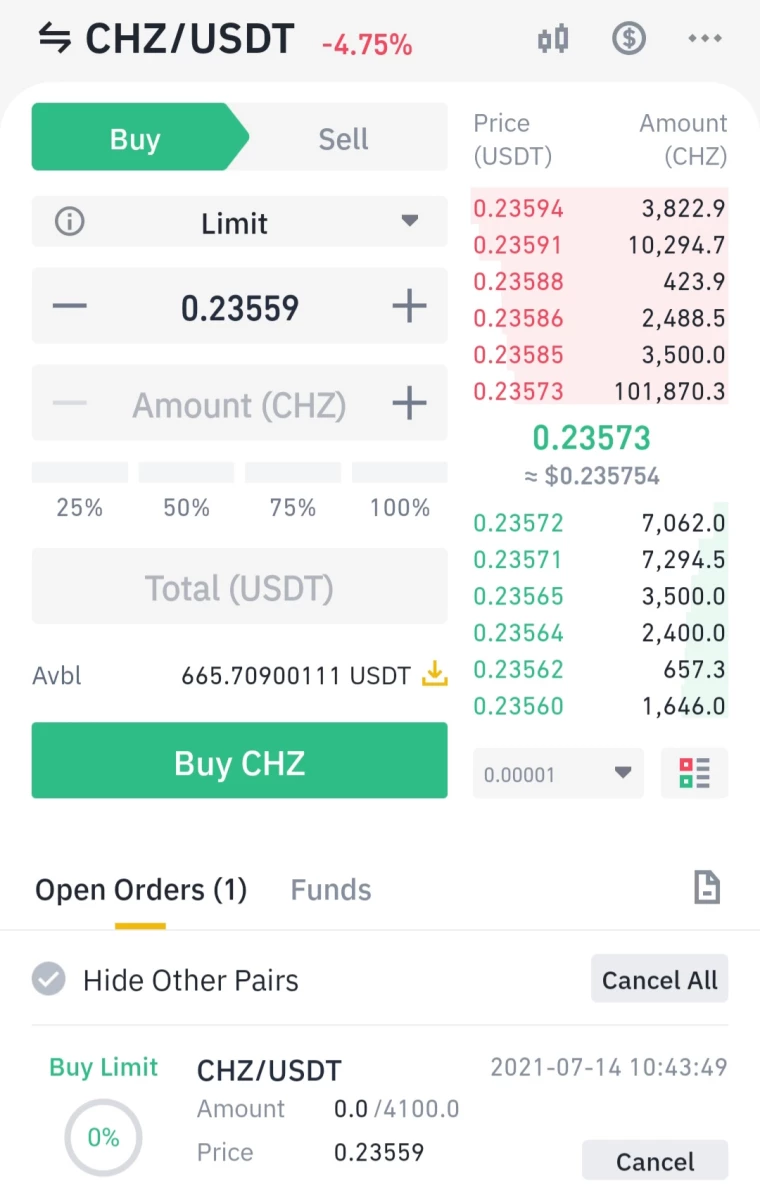Select the Buy side toggle
This screenshot has height=1200, width=760.
click(135, 138)
